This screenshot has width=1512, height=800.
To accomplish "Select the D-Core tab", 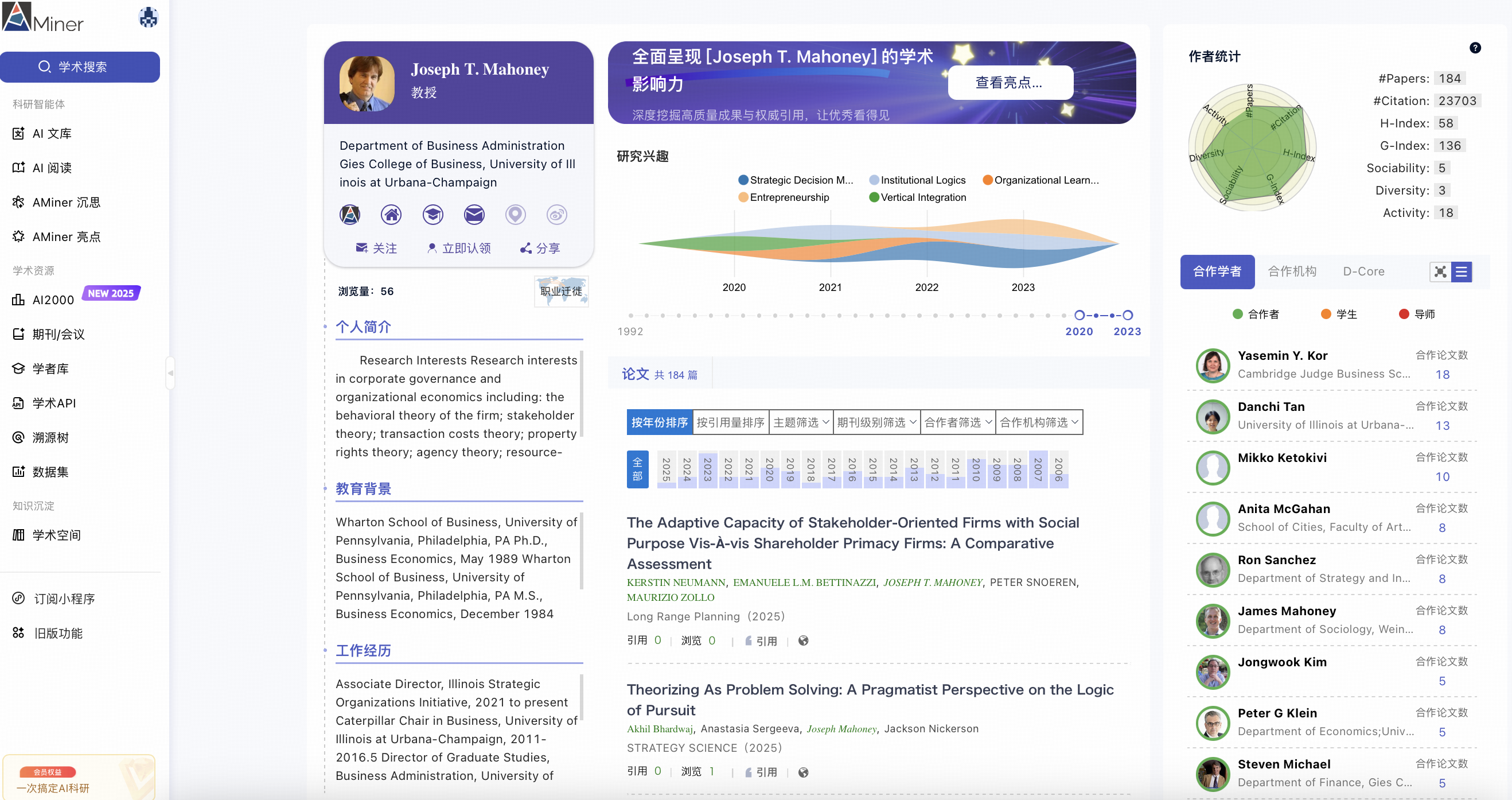I will click(1363, 272).
